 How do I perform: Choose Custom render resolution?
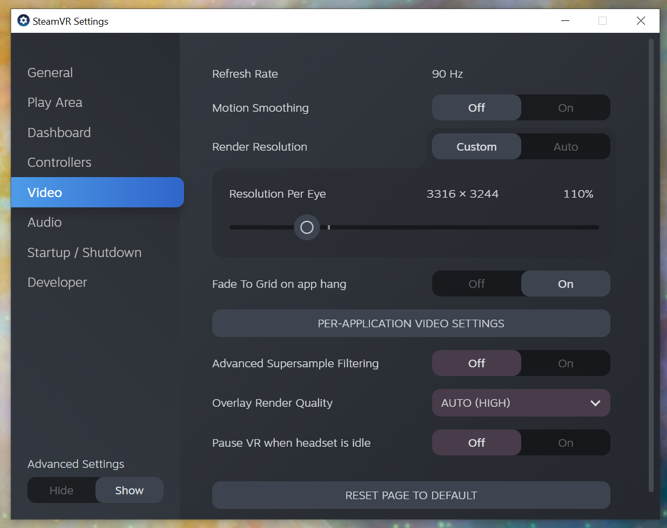click(476, 147)
